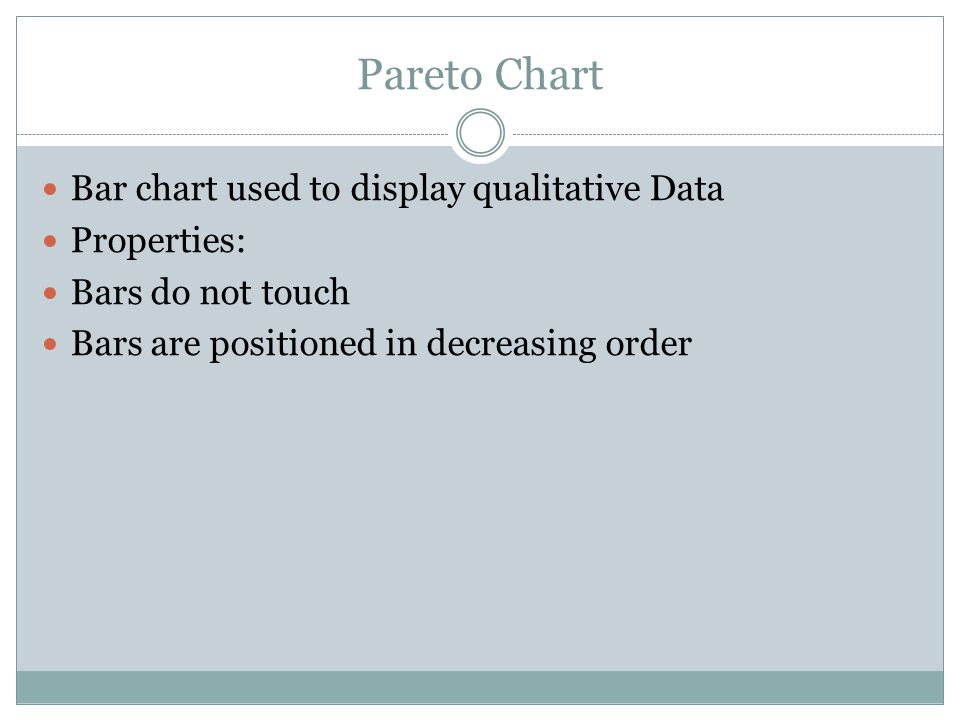Click the word 'qualitative' in first bullet
Viewport: 960px width, 720px height.
click(x=557, y=189)
